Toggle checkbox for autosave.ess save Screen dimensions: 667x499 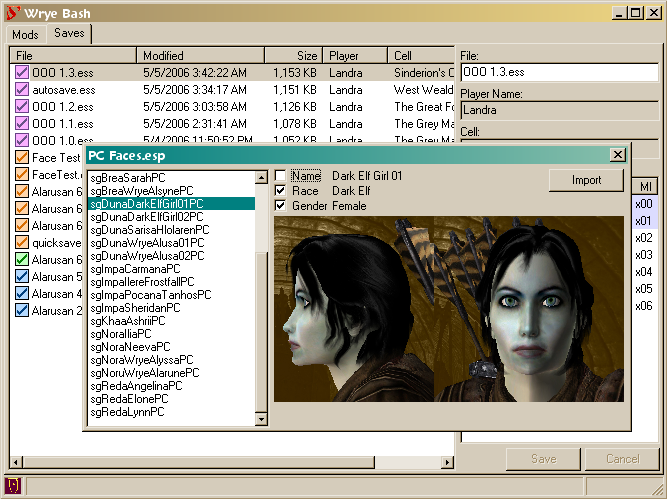click(x=22, y=89)
